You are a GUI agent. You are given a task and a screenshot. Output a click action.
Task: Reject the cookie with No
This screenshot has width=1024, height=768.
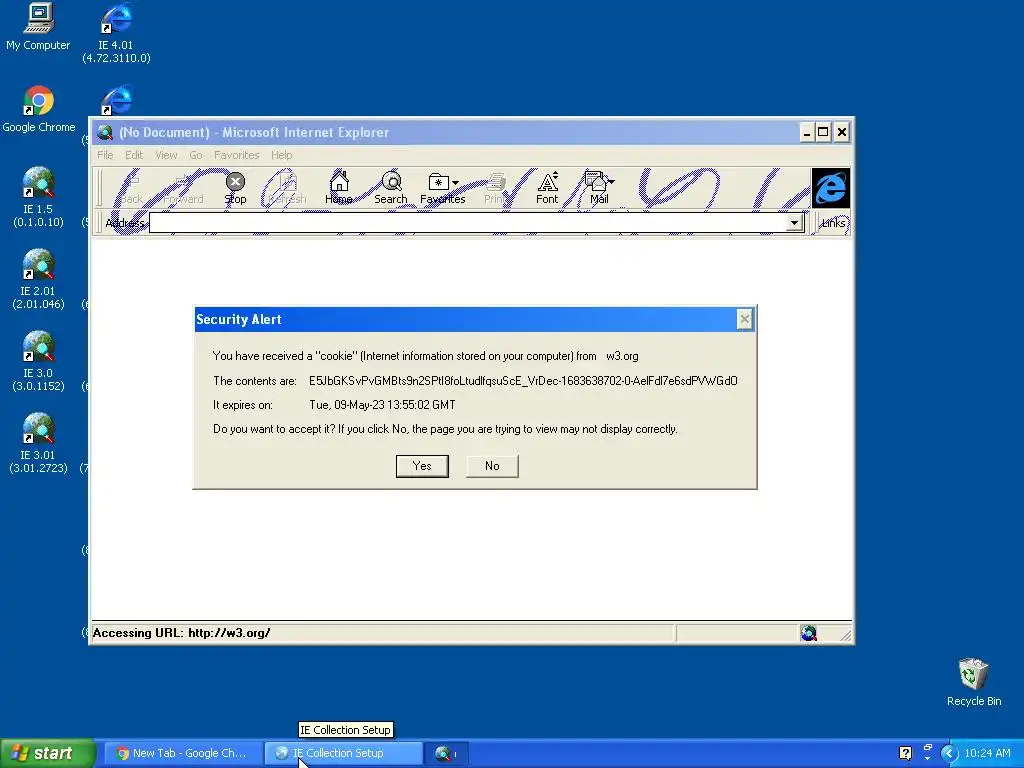click(x=492, y=466)
